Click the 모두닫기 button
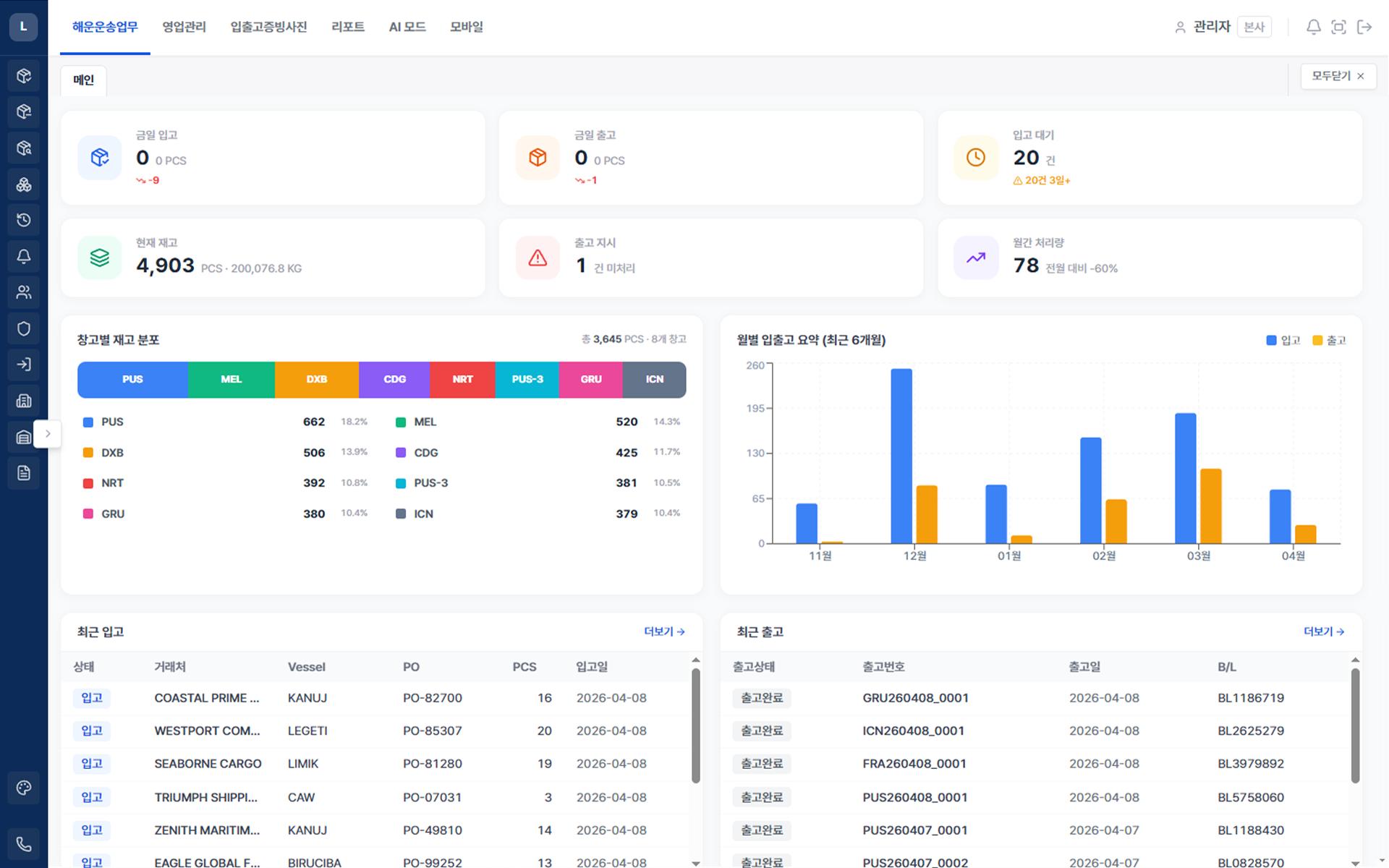This screenshot has height=868, width=1389. click(x=1338, y=76)
